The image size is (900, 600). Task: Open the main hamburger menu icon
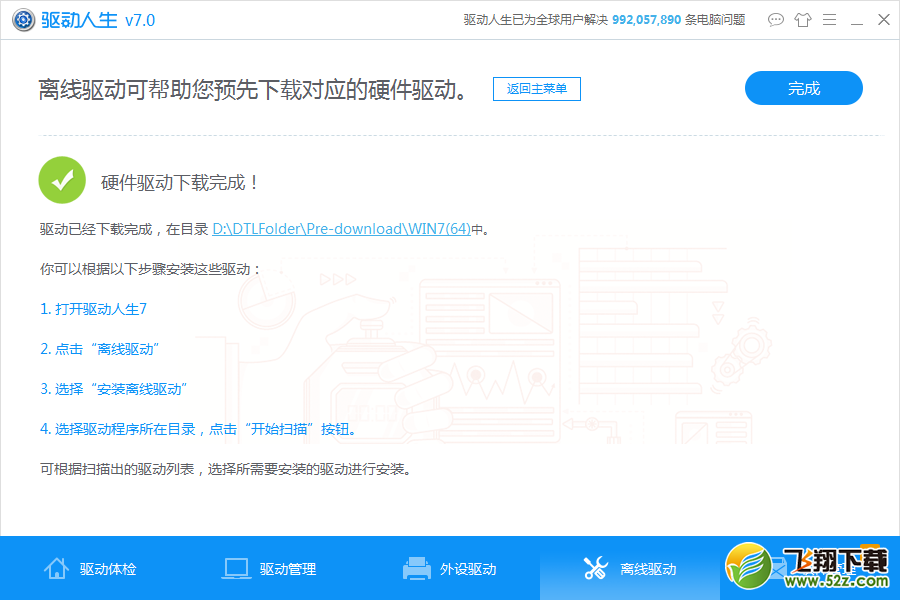click(829, 20)
